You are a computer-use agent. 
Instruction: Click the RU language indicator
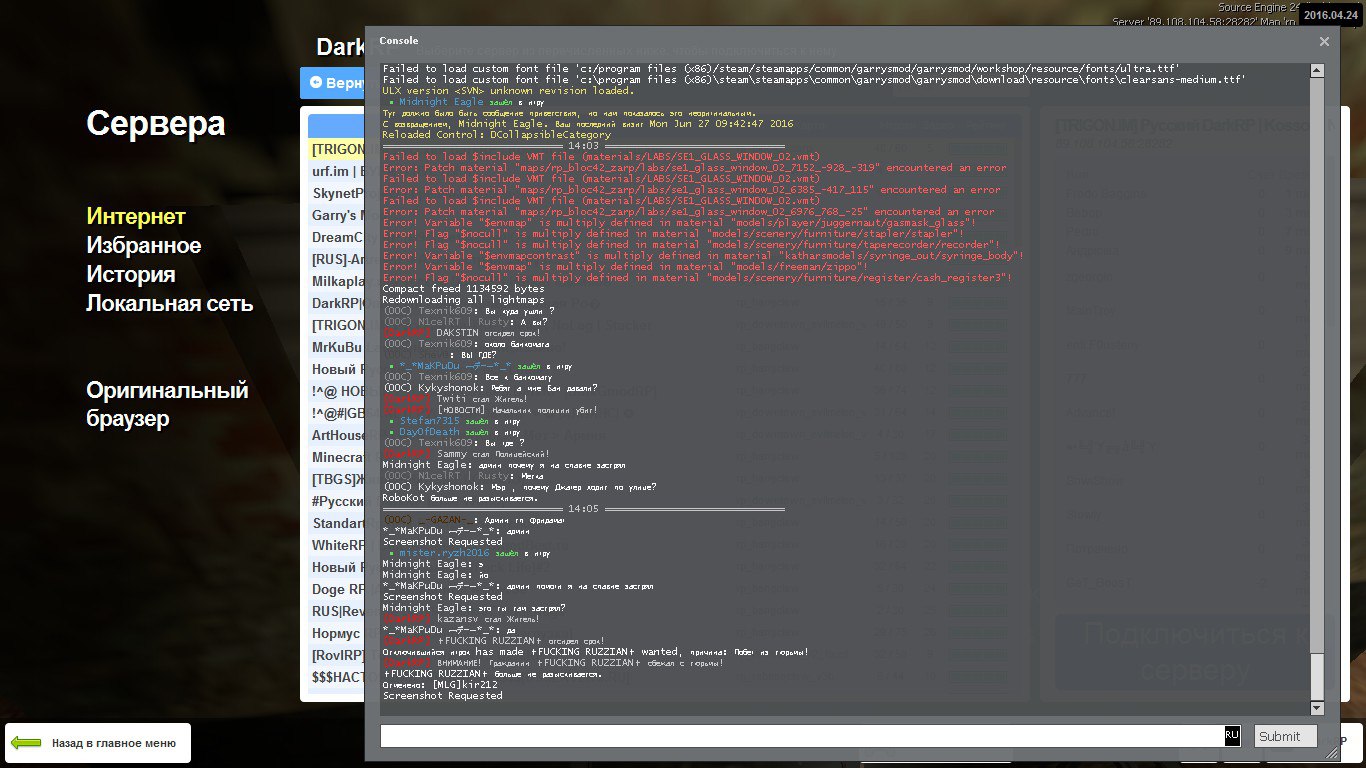click(1232, 736)
